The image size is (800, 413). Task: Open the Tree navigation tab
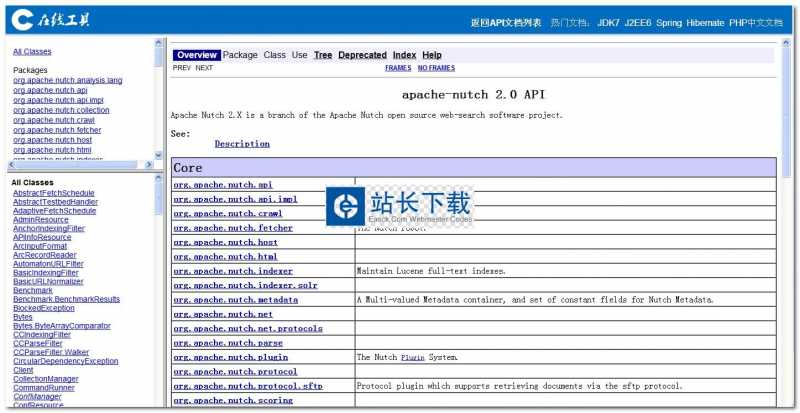pyautogui.click(x=323, y=55)
